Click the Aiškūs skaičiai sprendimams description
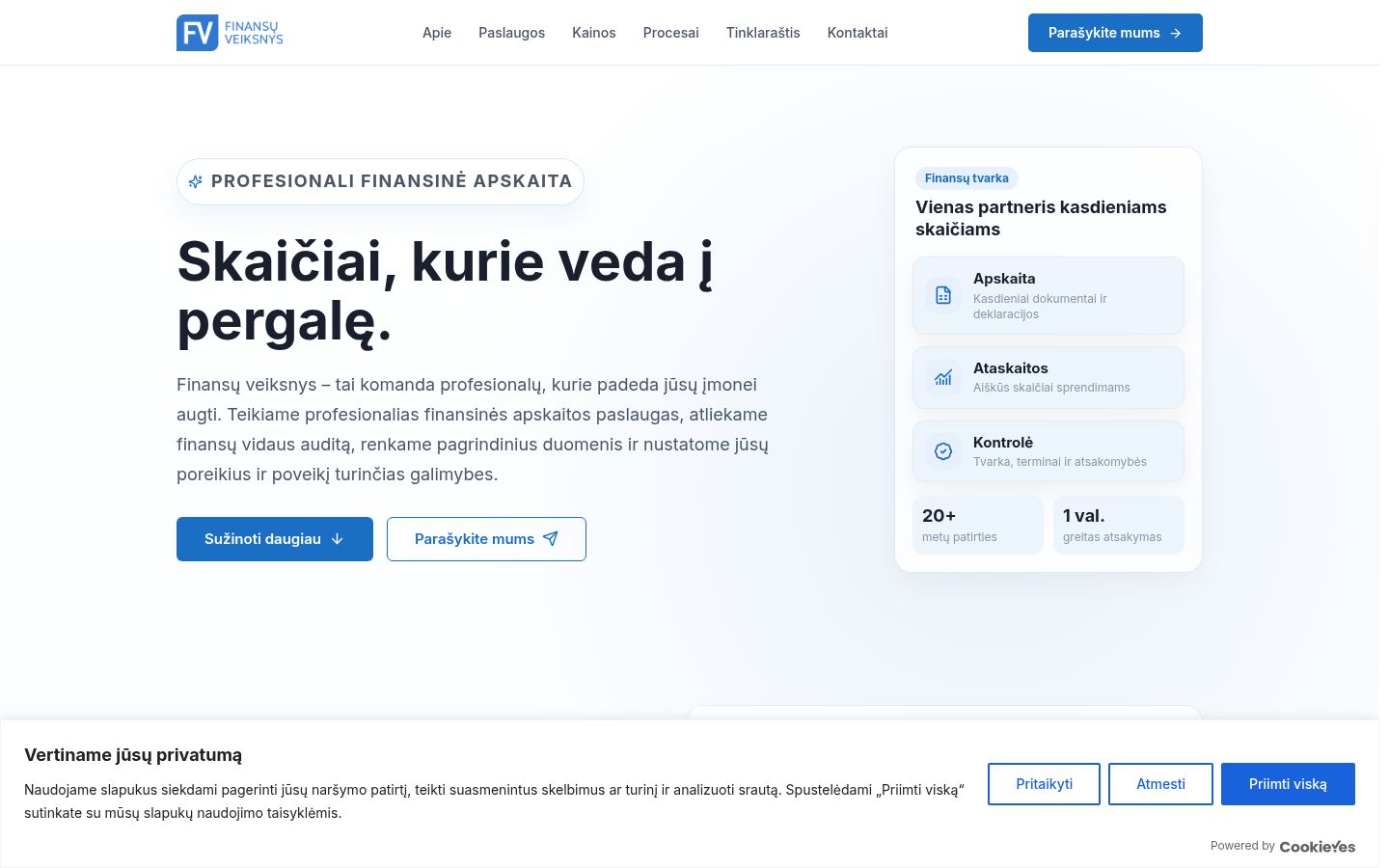Image resolution: width=1389 pixels, height=868 pixels. point(1051,388)
